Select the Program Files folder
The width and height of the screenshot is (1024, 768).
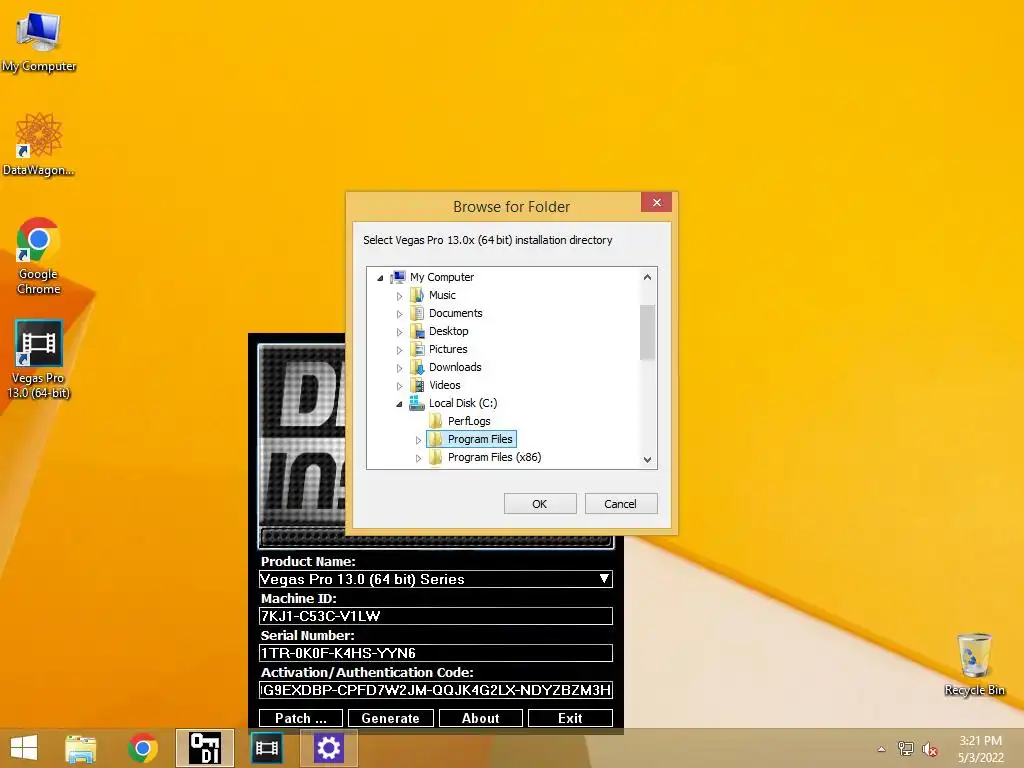coord(479,439)
